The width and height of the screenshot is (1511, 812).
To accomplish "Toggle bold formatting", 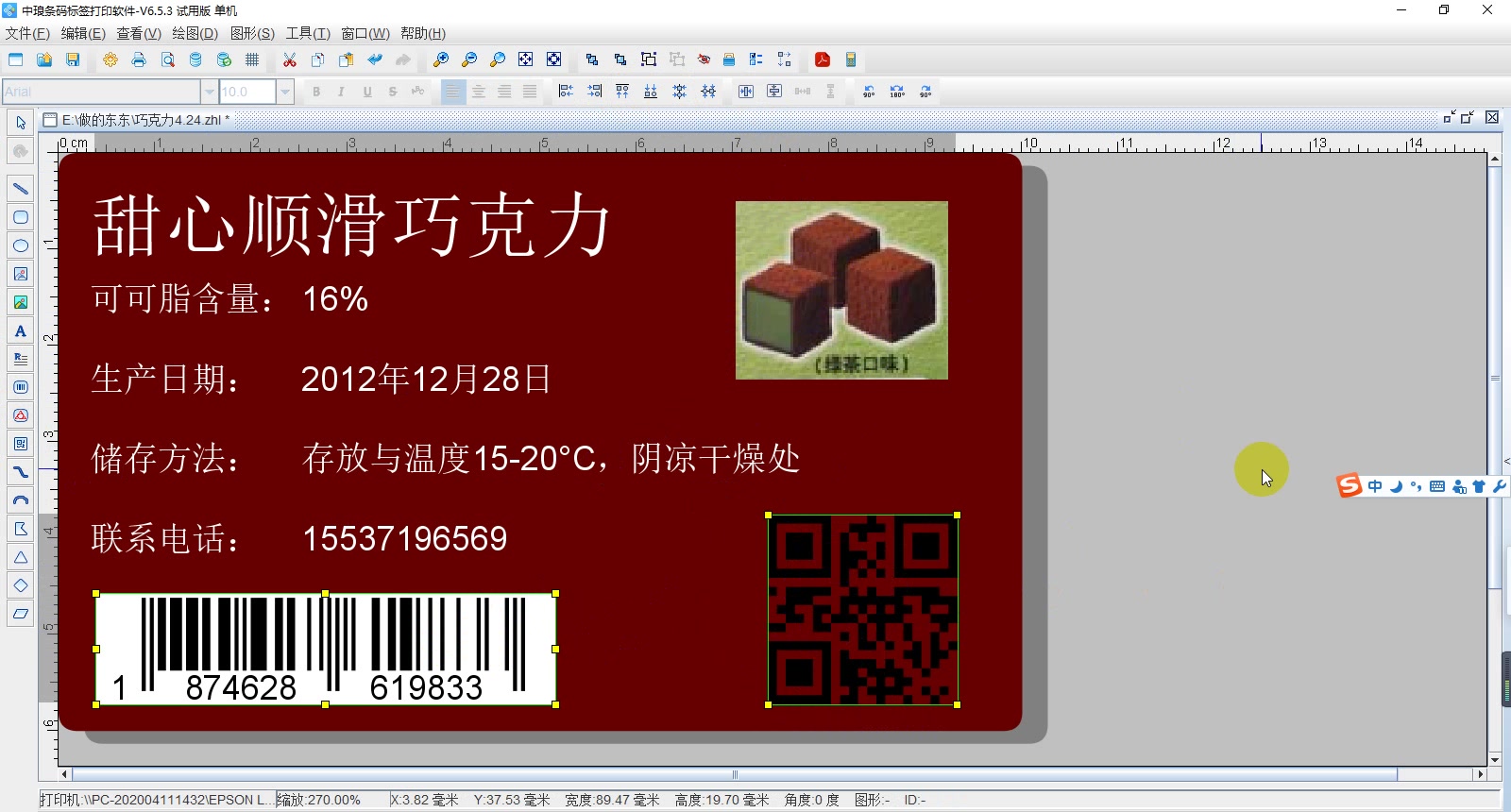I will [x=316, y=92].
